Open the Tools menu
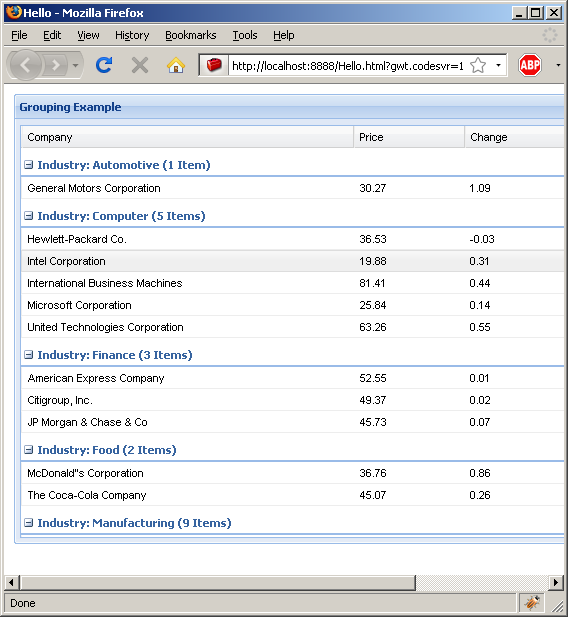 245,35
